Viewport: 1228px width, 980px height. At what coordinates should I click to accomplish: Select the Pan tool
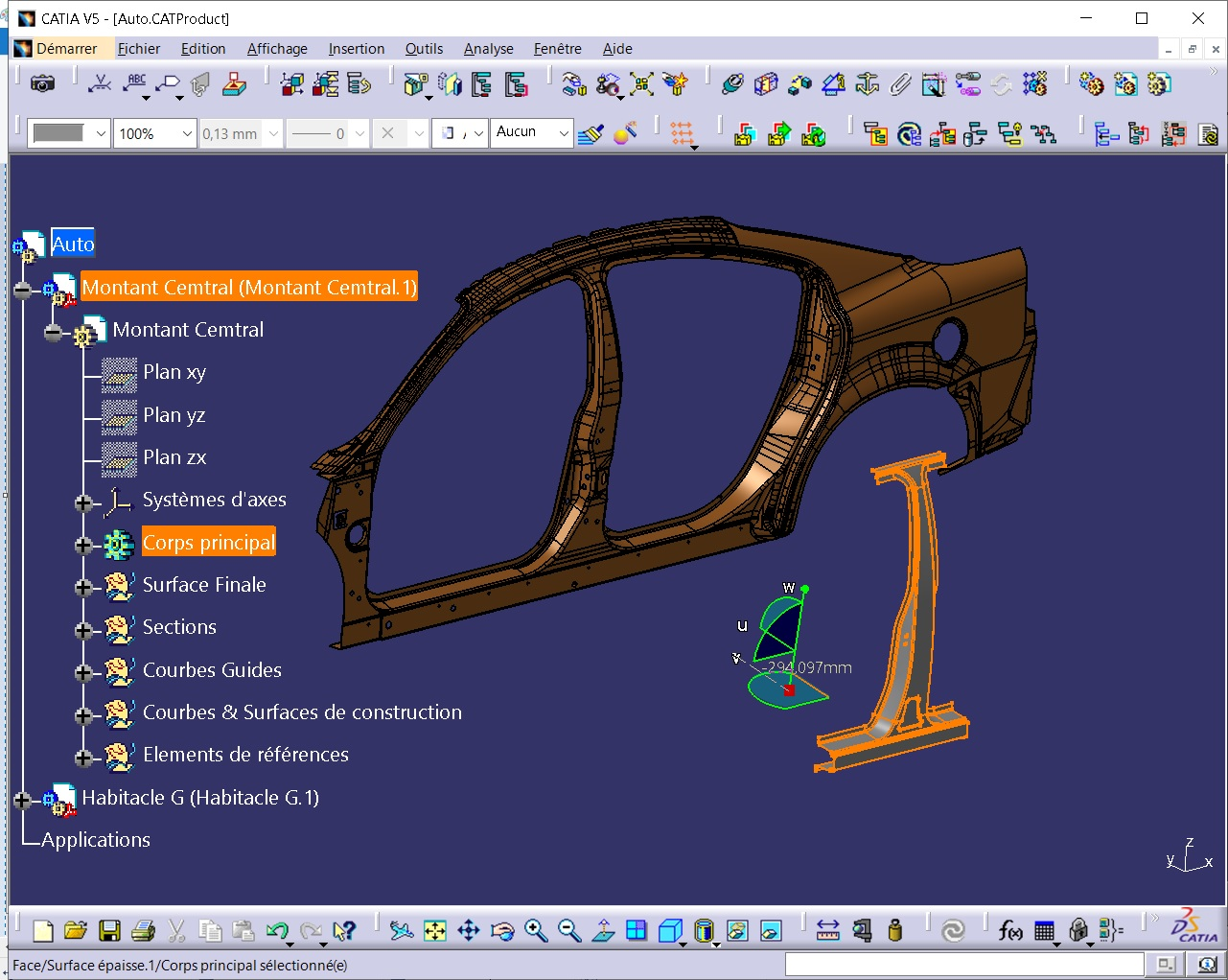click(469, 930)
